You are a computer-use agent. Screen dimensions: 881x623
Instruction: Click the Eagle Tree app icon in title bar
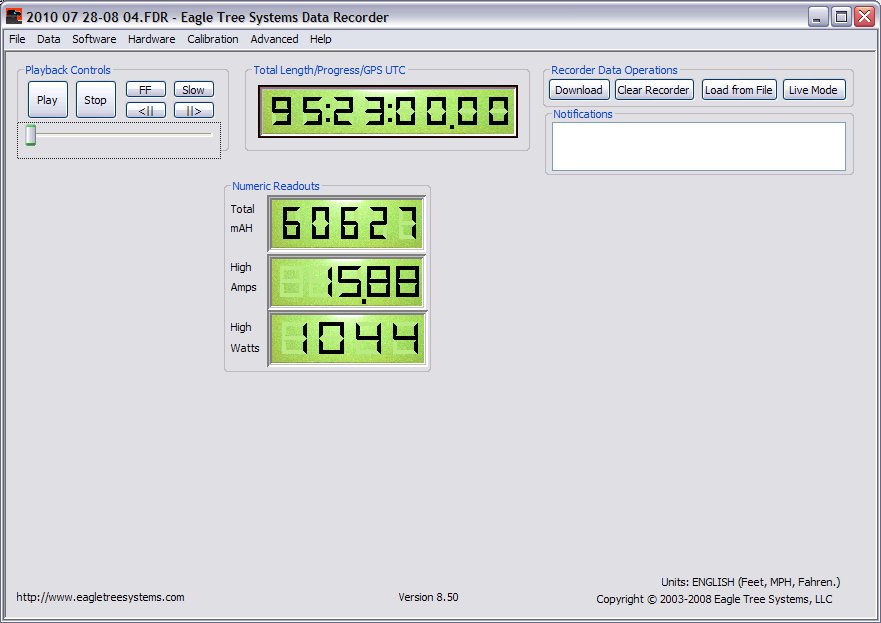[x=13, y=16]
